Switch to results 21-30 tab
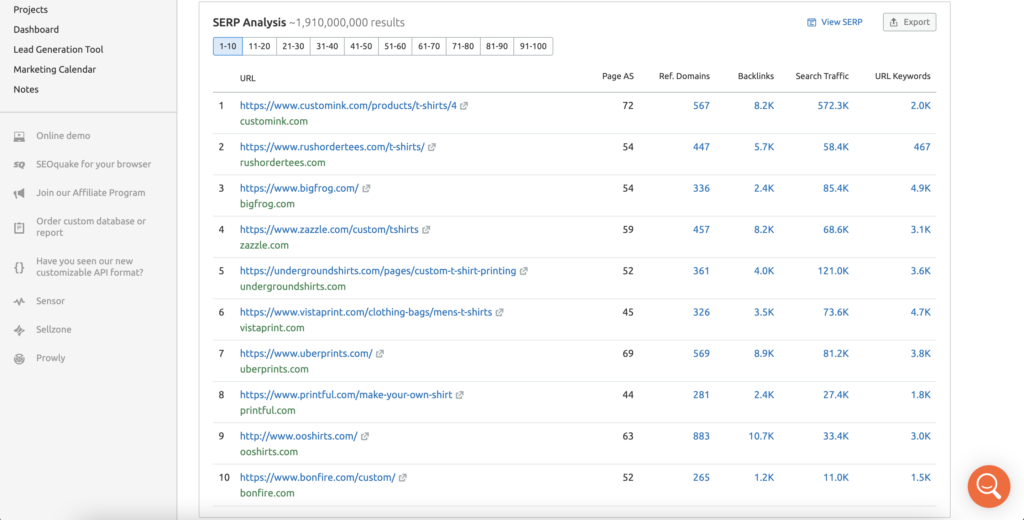1024x520 pixels. [293, 46]
